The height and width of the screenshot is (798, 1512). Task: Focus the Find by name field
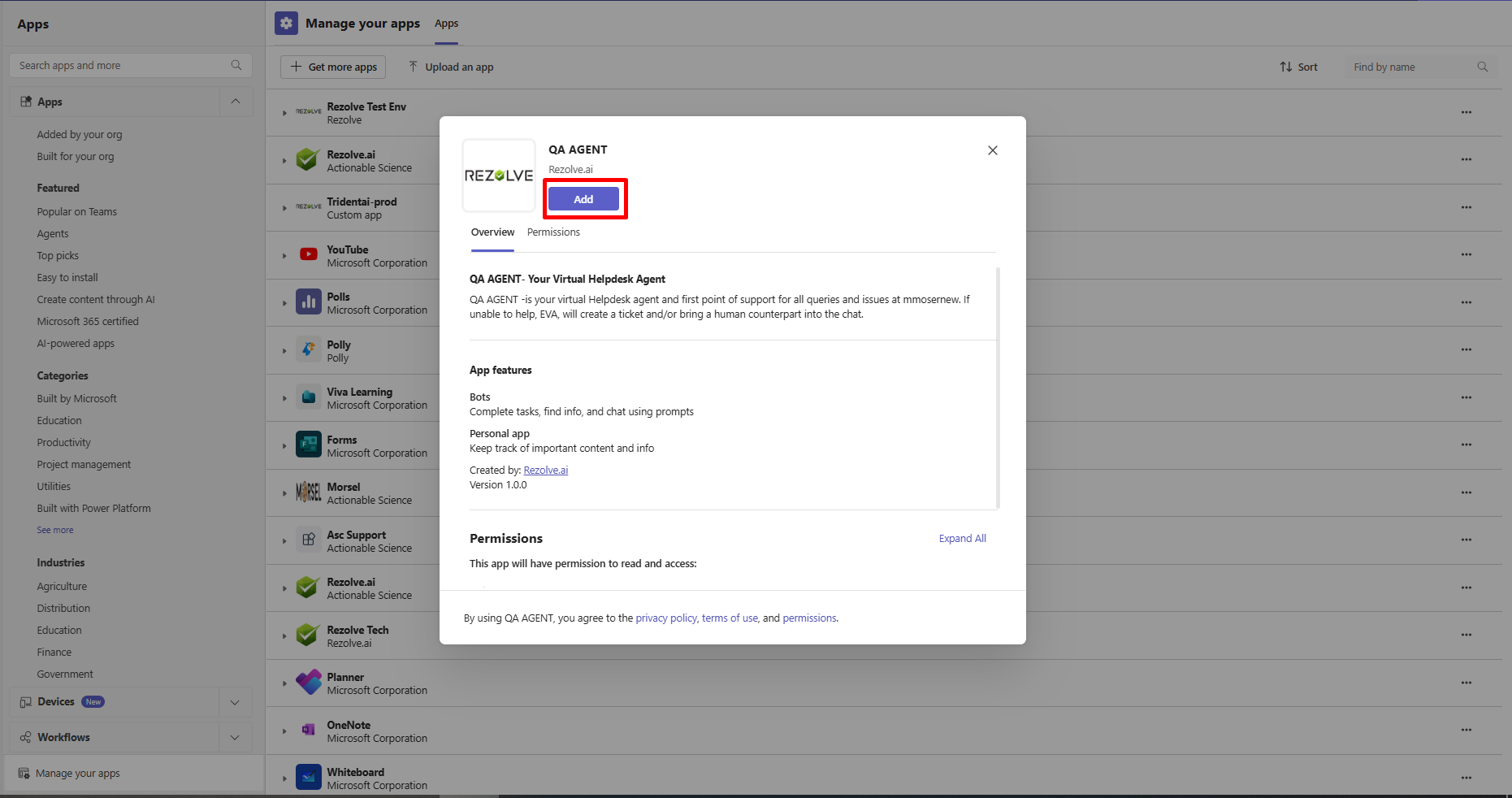(x=1419, y=67)
